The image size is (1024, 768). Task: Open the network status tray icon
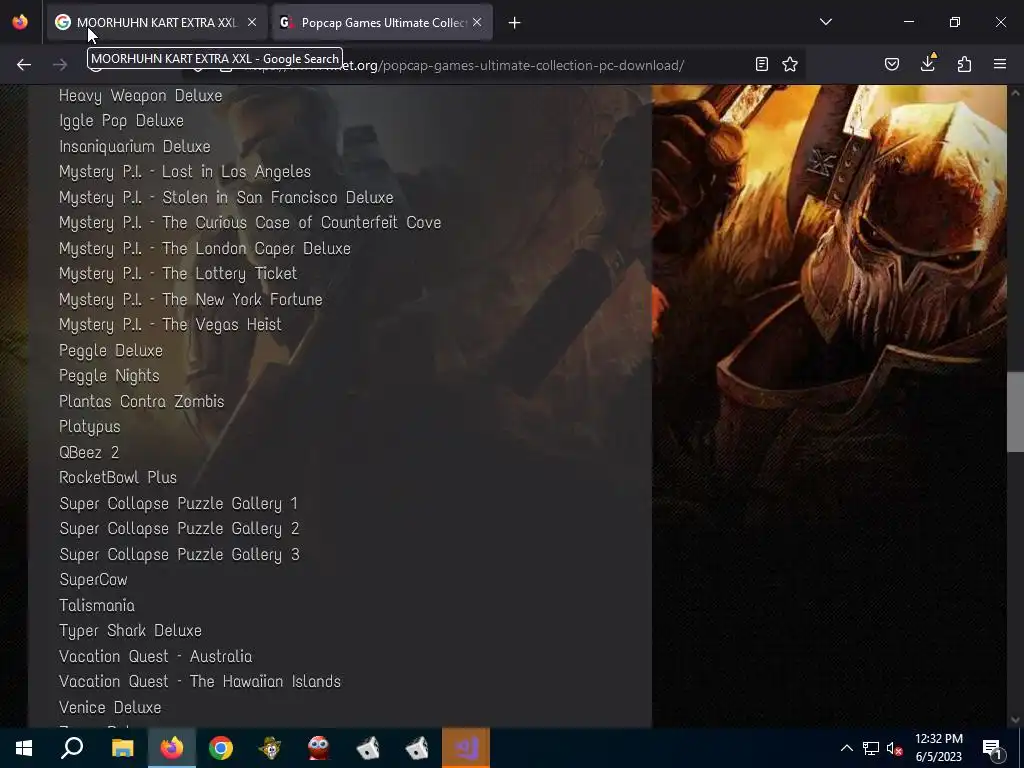point(871,748)
